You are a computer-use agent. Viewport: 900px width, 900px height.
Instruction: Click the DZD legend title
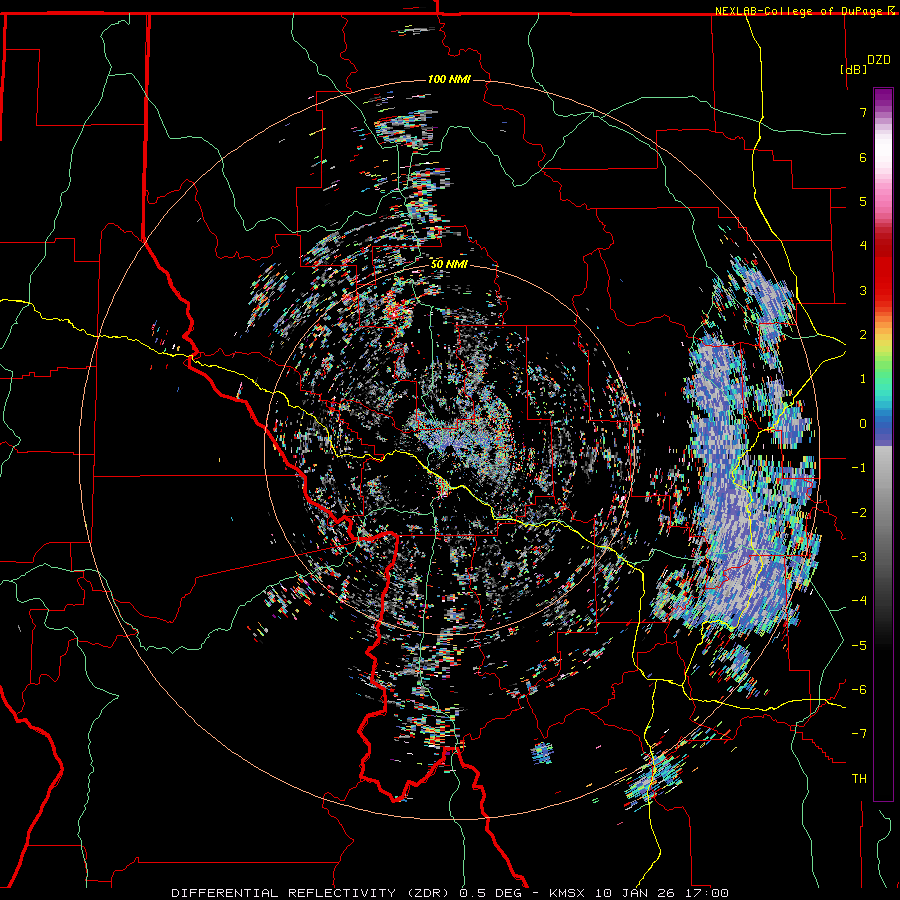pyautogui.click(x=879, y=60)
